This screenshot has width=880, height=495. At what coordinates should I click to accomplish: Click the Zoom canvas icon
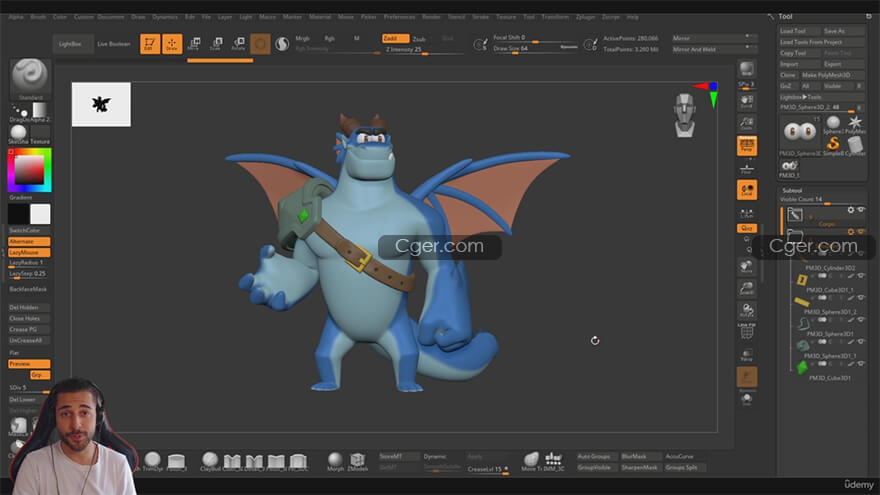746,123
